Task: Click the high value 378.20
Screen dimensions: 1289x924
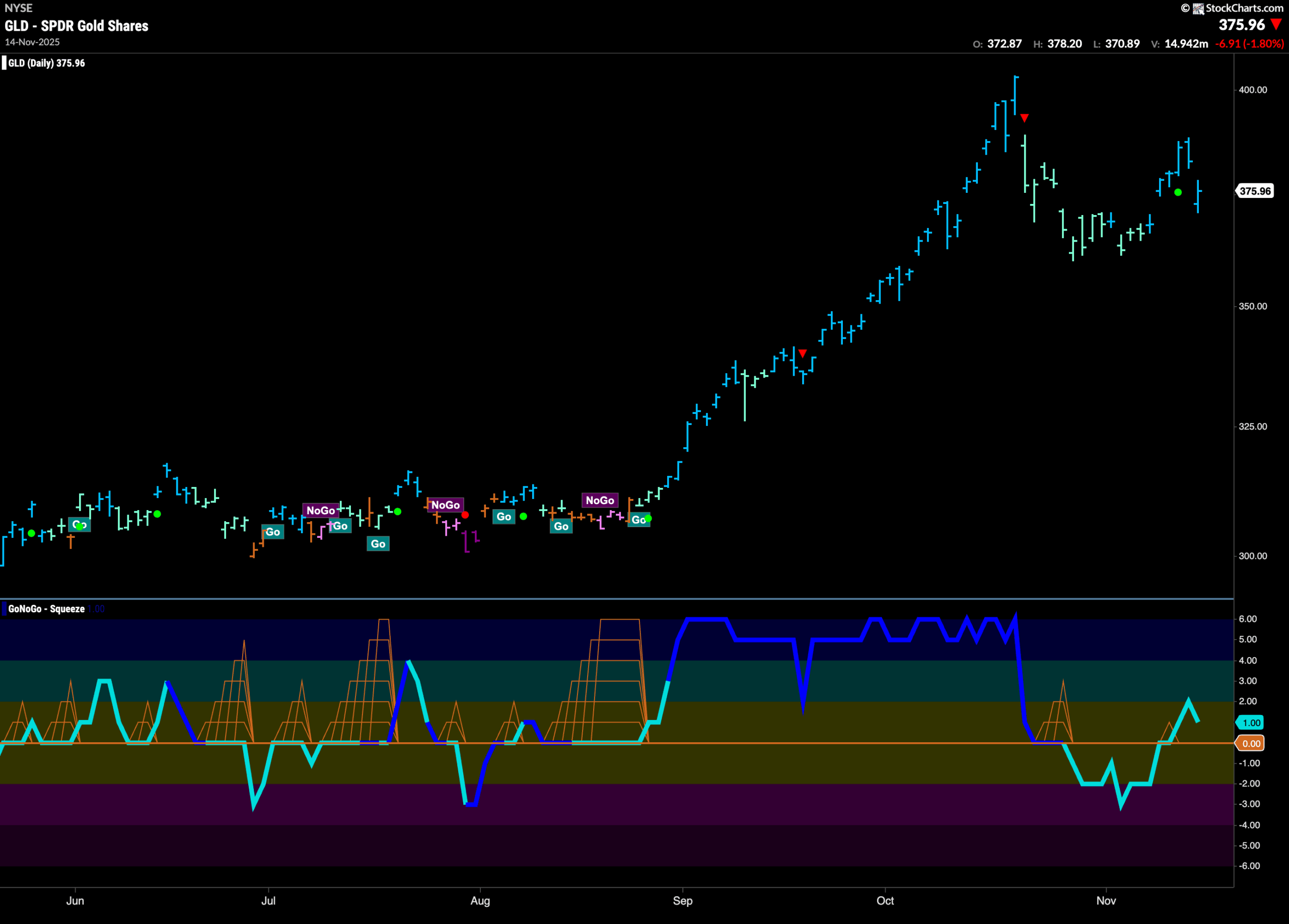Action: coord(1064,44)
